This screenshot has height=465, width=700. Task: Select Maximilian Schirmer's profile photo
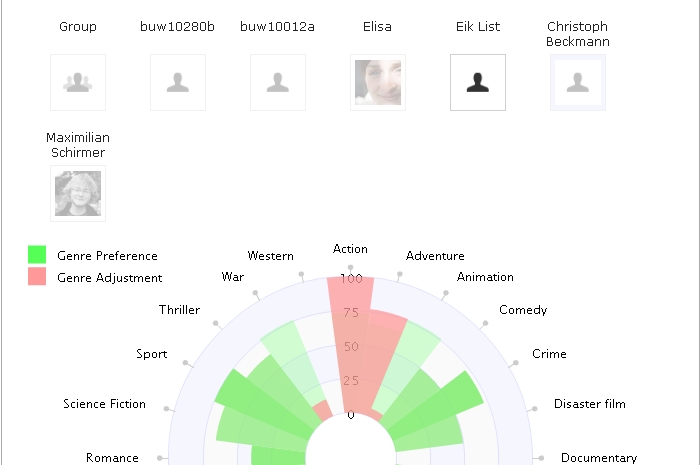point(78,193)
